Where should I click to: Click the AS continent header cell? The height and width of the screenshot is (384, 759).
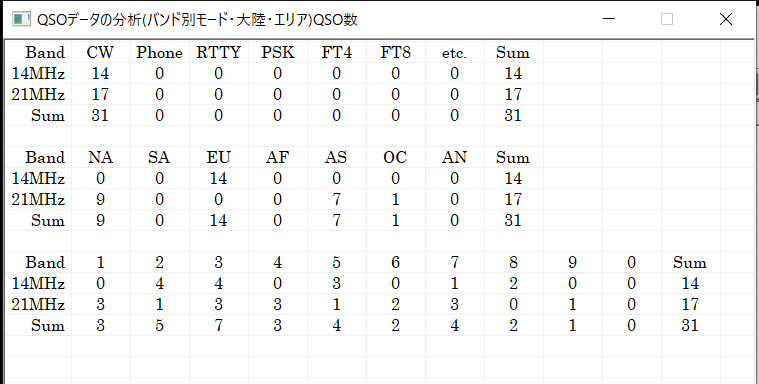click(337, 157)
